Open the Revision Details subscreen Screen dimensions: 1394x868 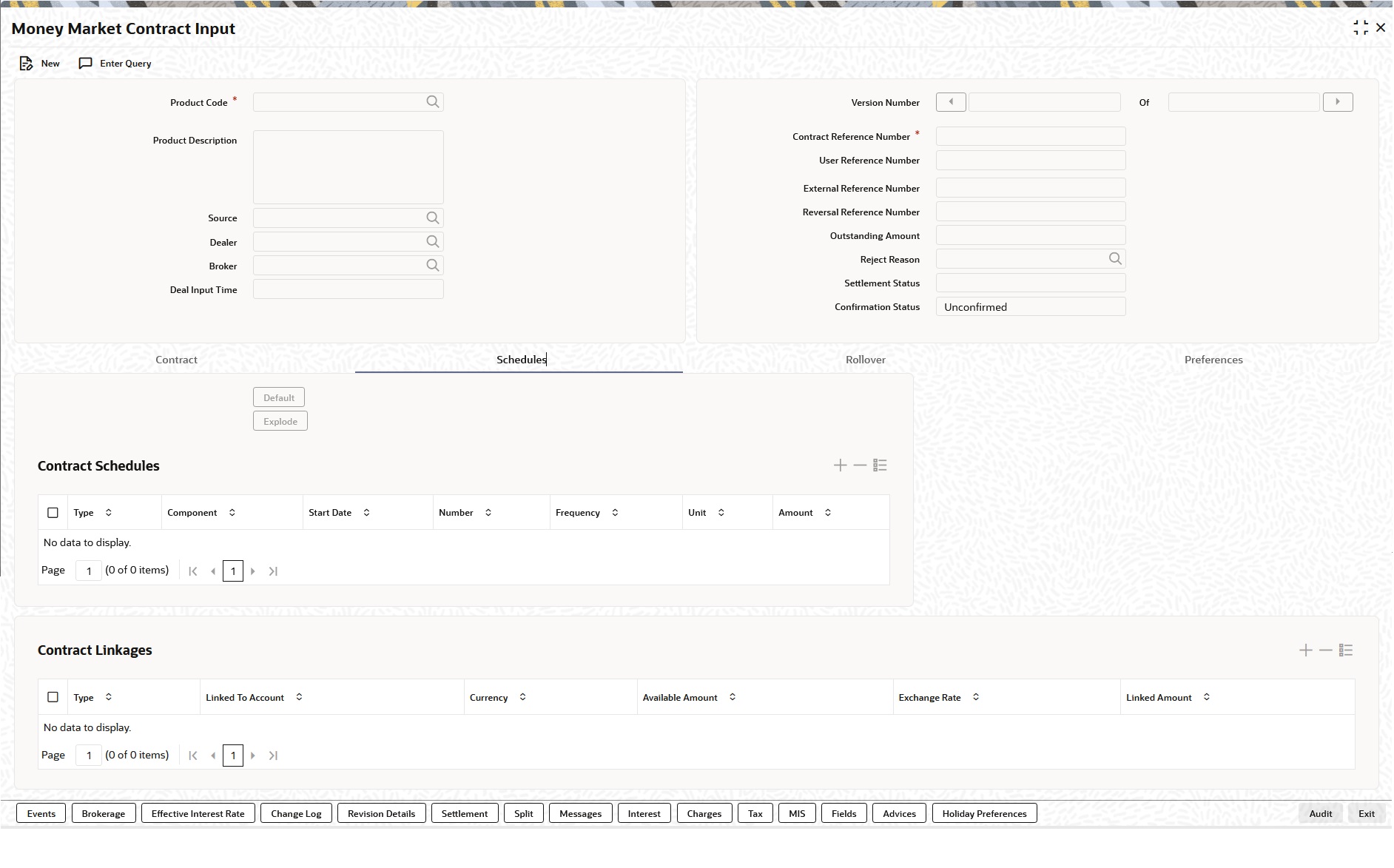[x=382, y=813]
